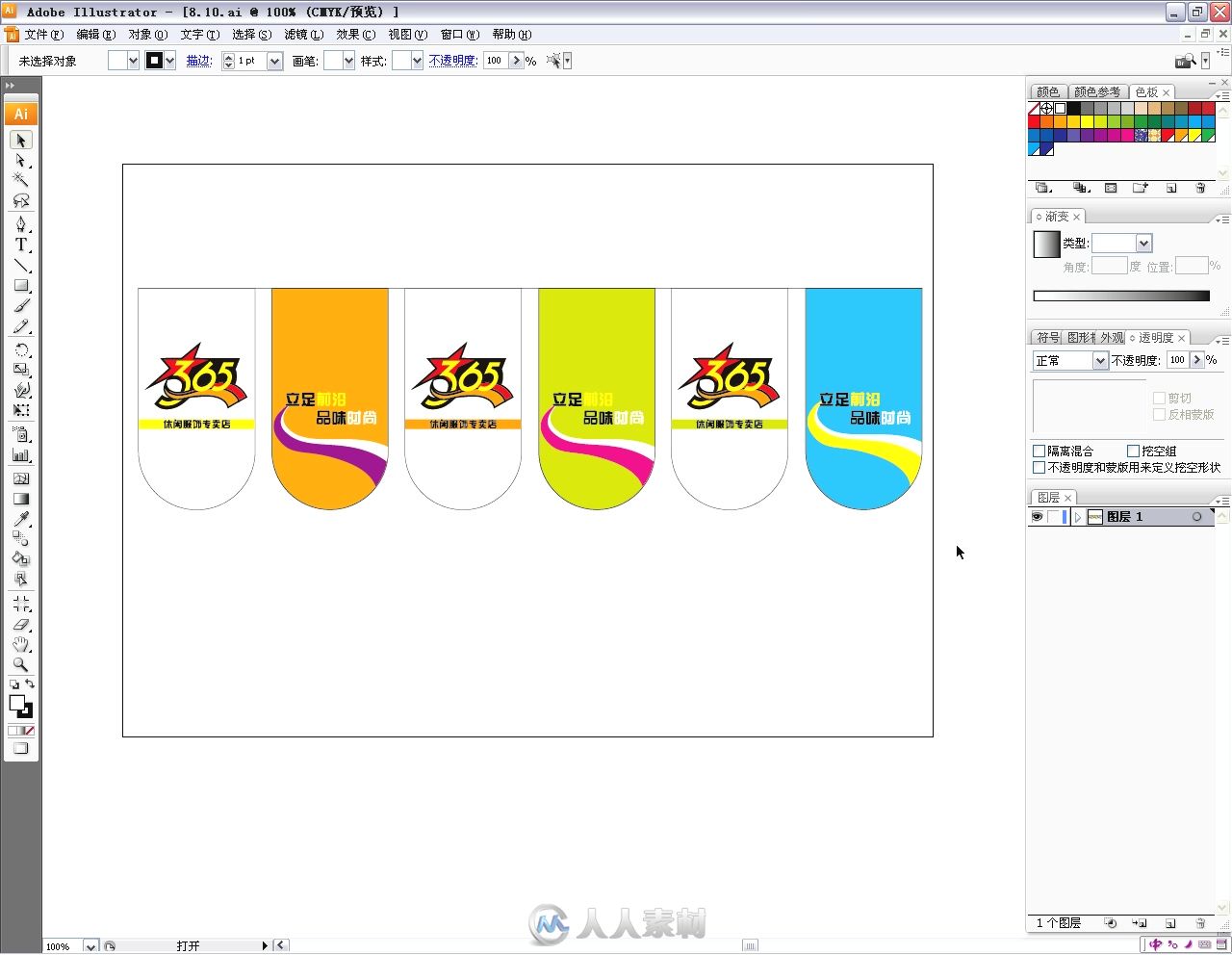Select the Direct Selection tool

tap(21, 160)
